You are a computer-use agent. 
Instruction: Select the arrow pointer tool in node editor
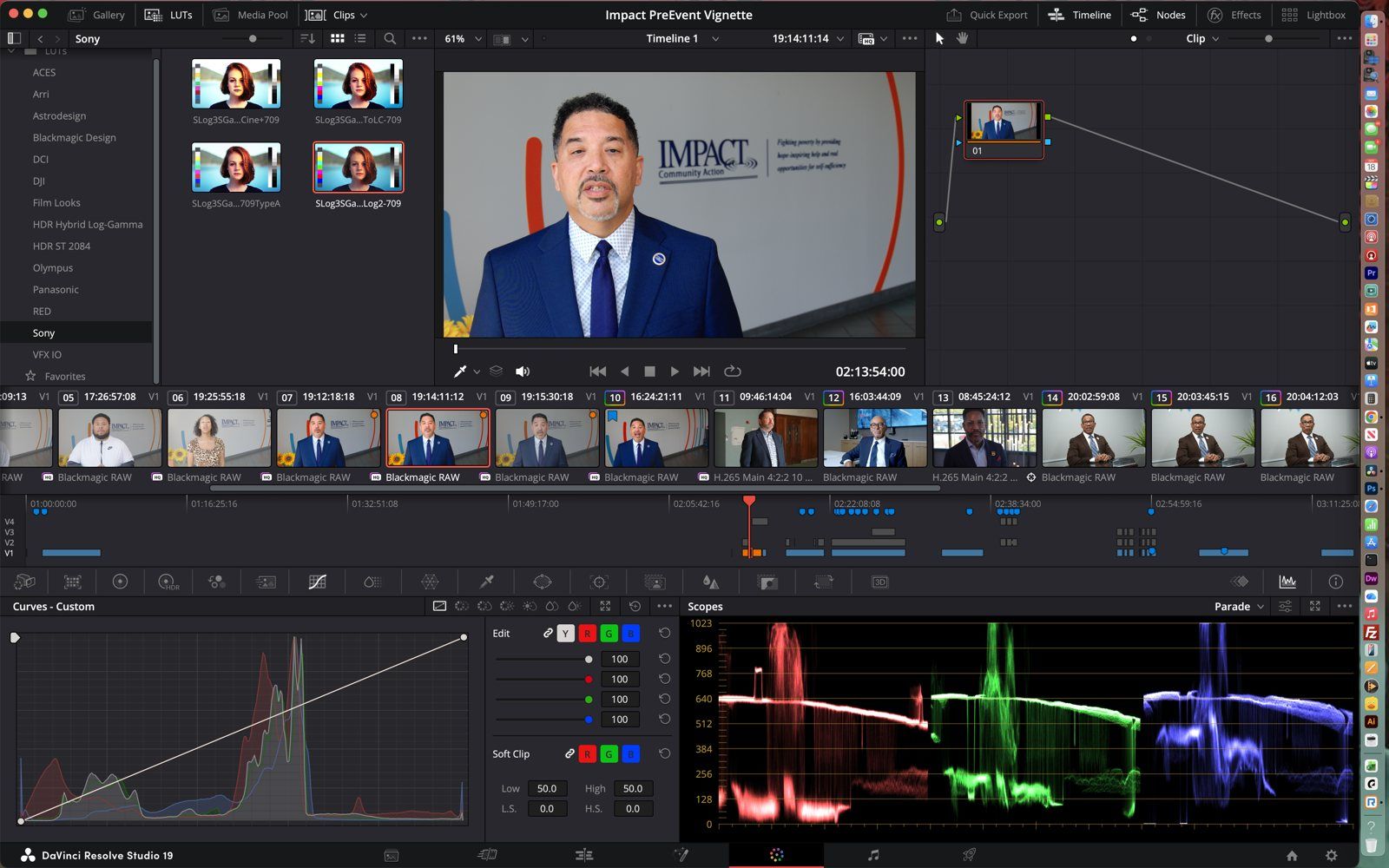[939, 38]
